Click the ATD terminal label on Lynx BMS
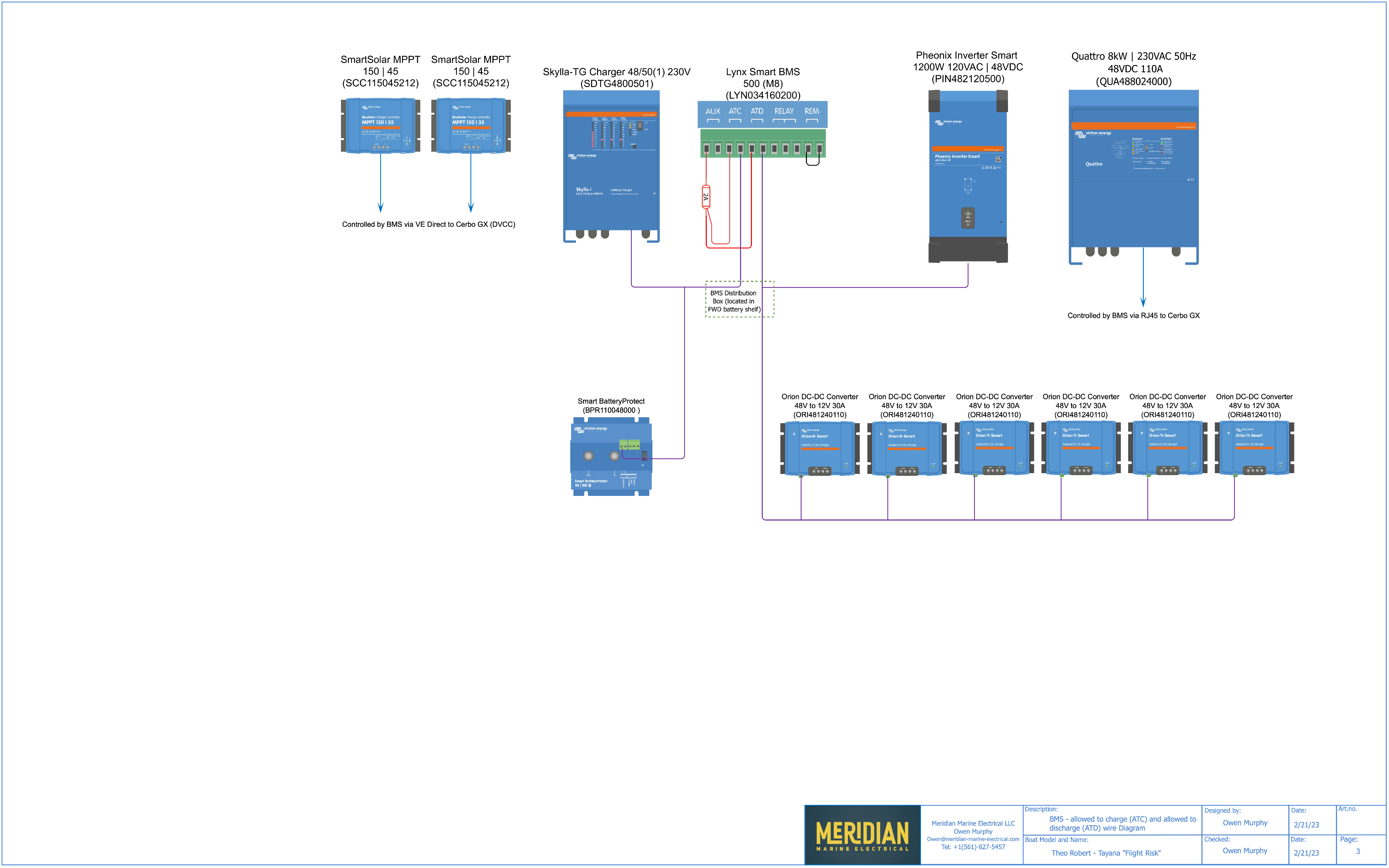 [757, 111]
